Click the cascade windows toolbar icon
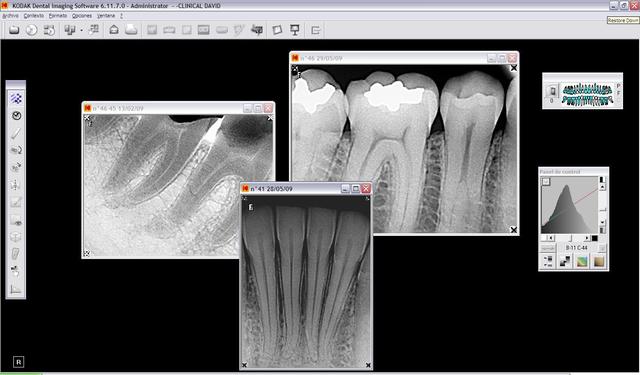 click(70, 30)
